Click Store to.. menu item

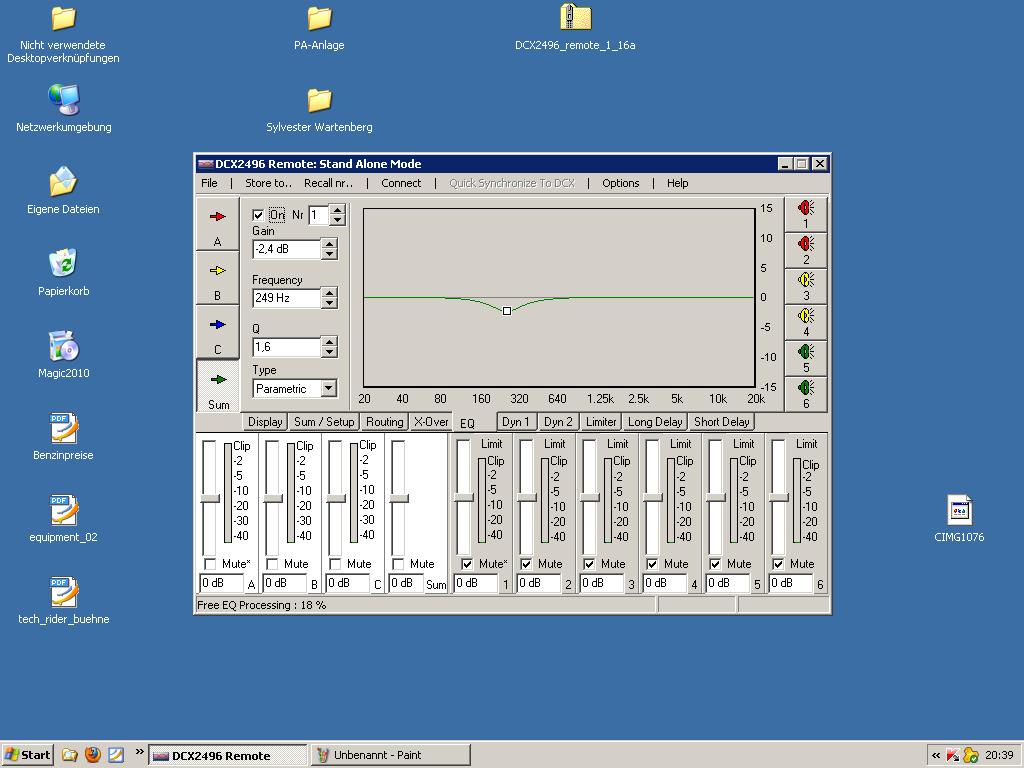tap(268, 183)
